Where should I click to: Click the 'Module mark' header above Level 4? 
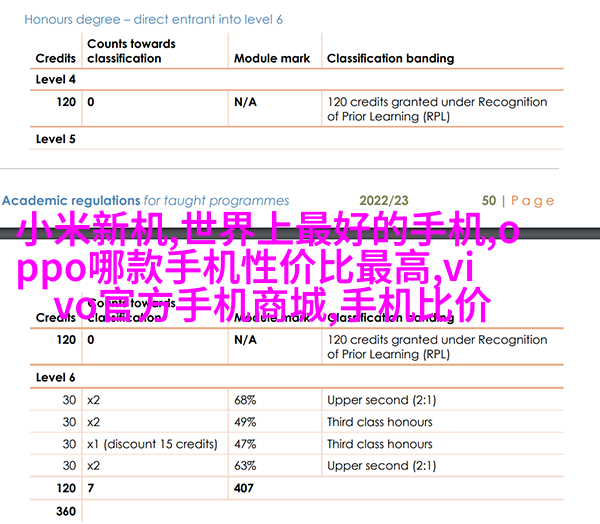[272, 58]
